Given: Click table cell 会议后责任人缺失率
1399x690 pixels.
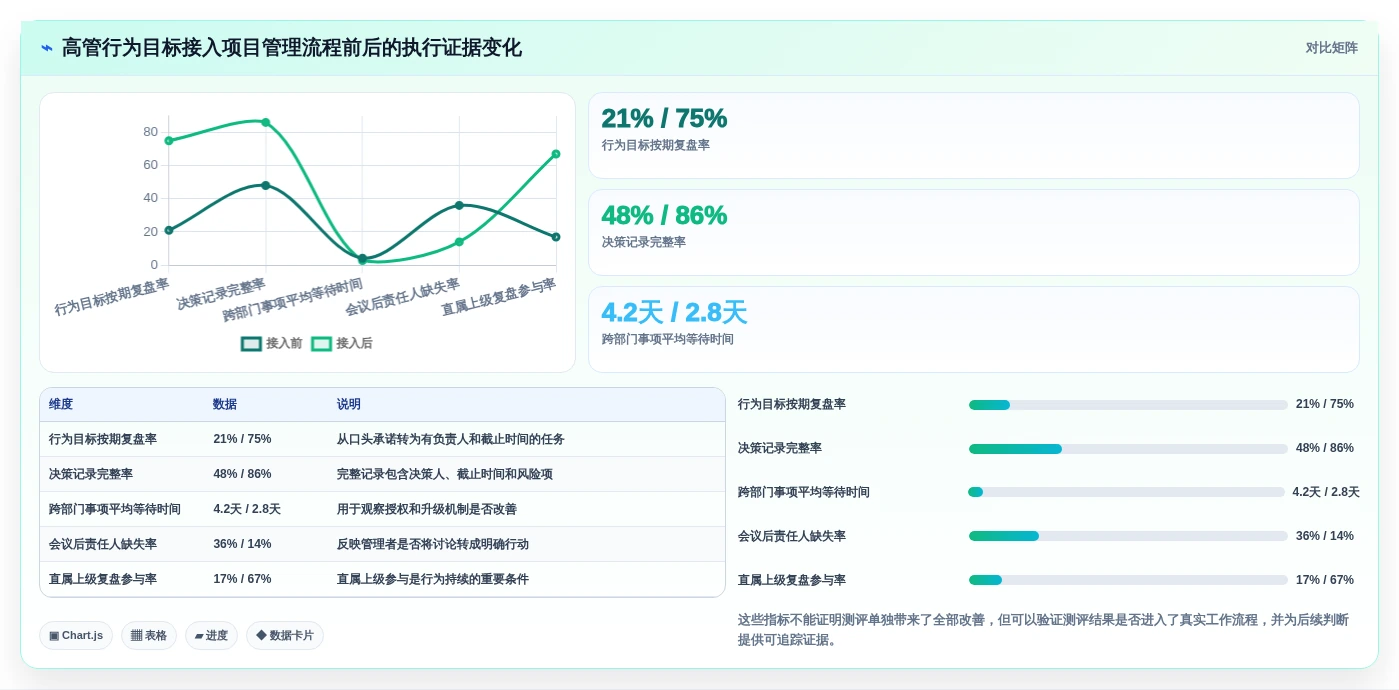Looking at the screenshot, I should [x=103, y=544].
